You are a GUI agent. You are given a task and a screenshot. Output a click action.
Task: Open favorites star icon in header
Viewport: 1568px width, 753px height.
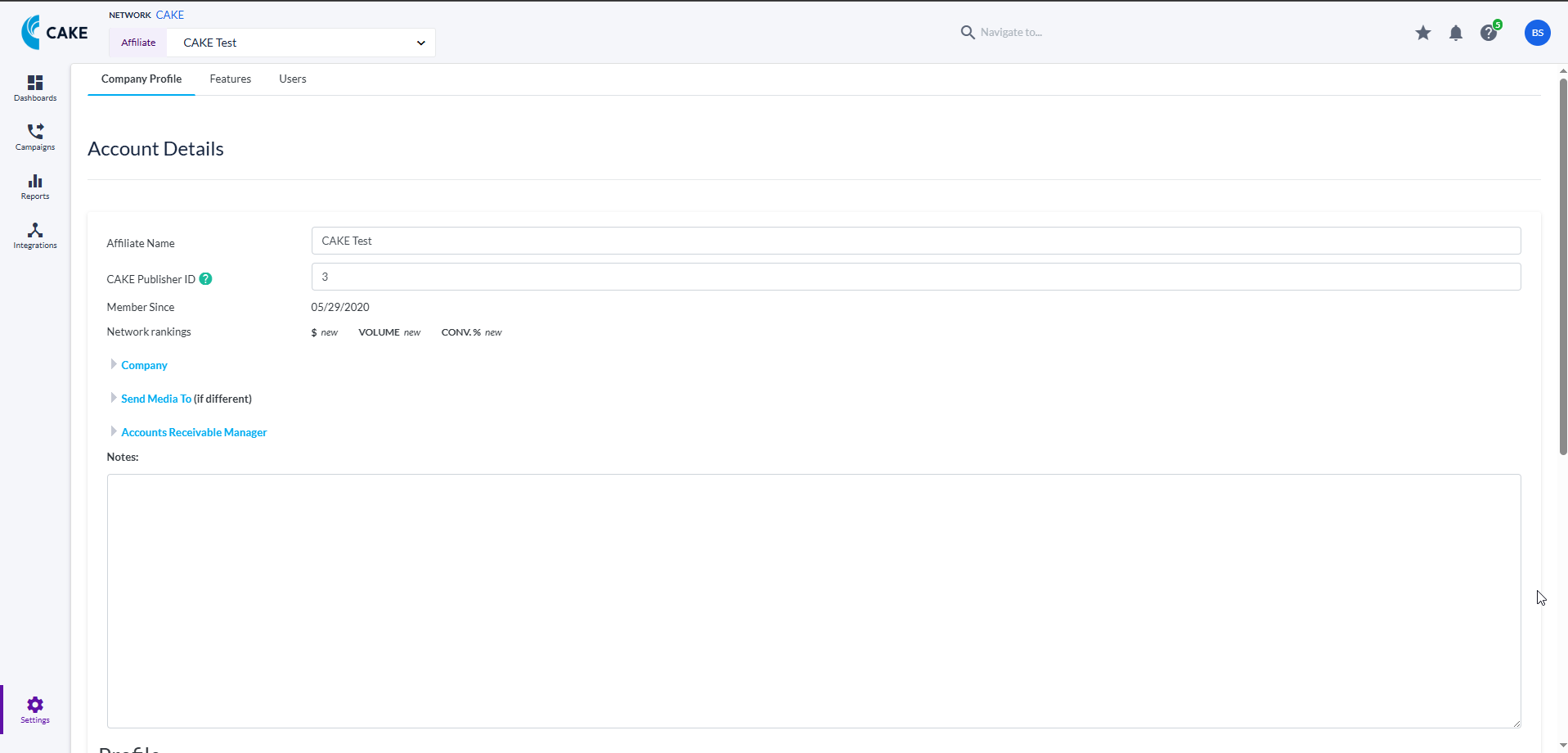pyautogui.click(x=1423, y=33)
